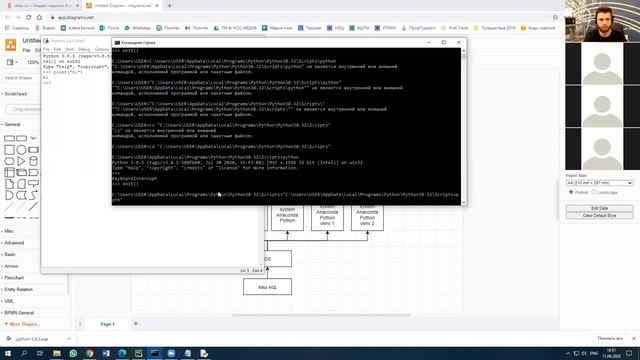Open the Python Shell Edit menu
The image size is (640, 360).
click(x=57, y=49)
